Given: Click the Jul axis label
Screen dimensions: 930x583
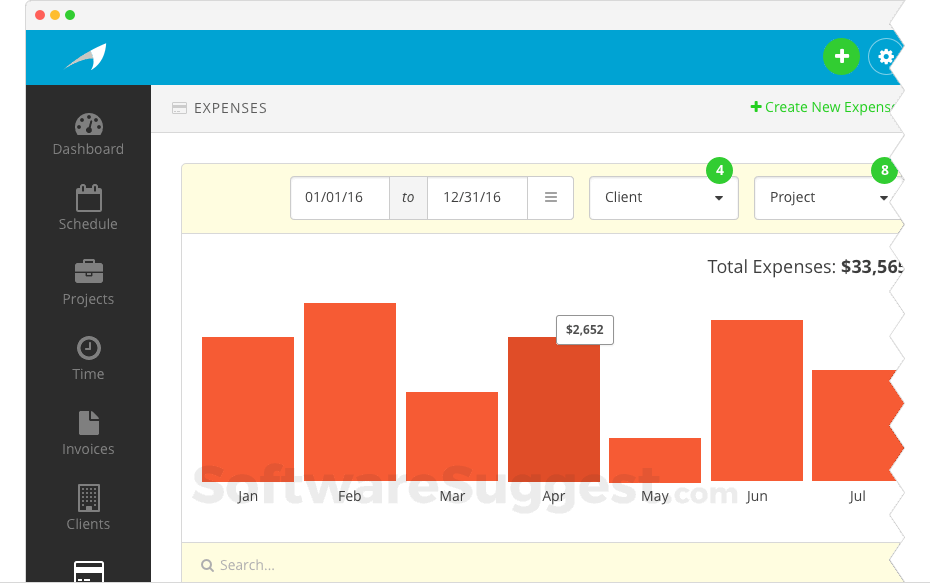Looking at the screenshot, I should 857,496.
